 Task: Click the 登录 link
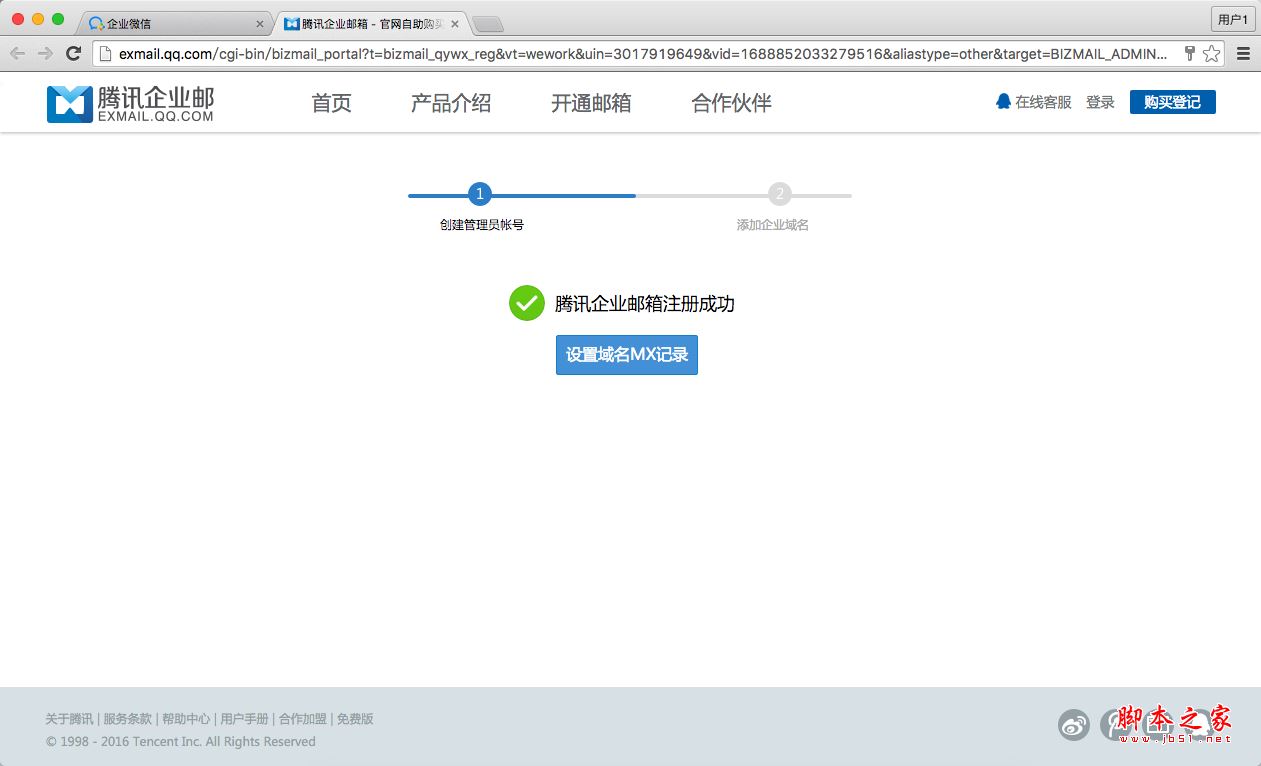(x=1099, y=101)
